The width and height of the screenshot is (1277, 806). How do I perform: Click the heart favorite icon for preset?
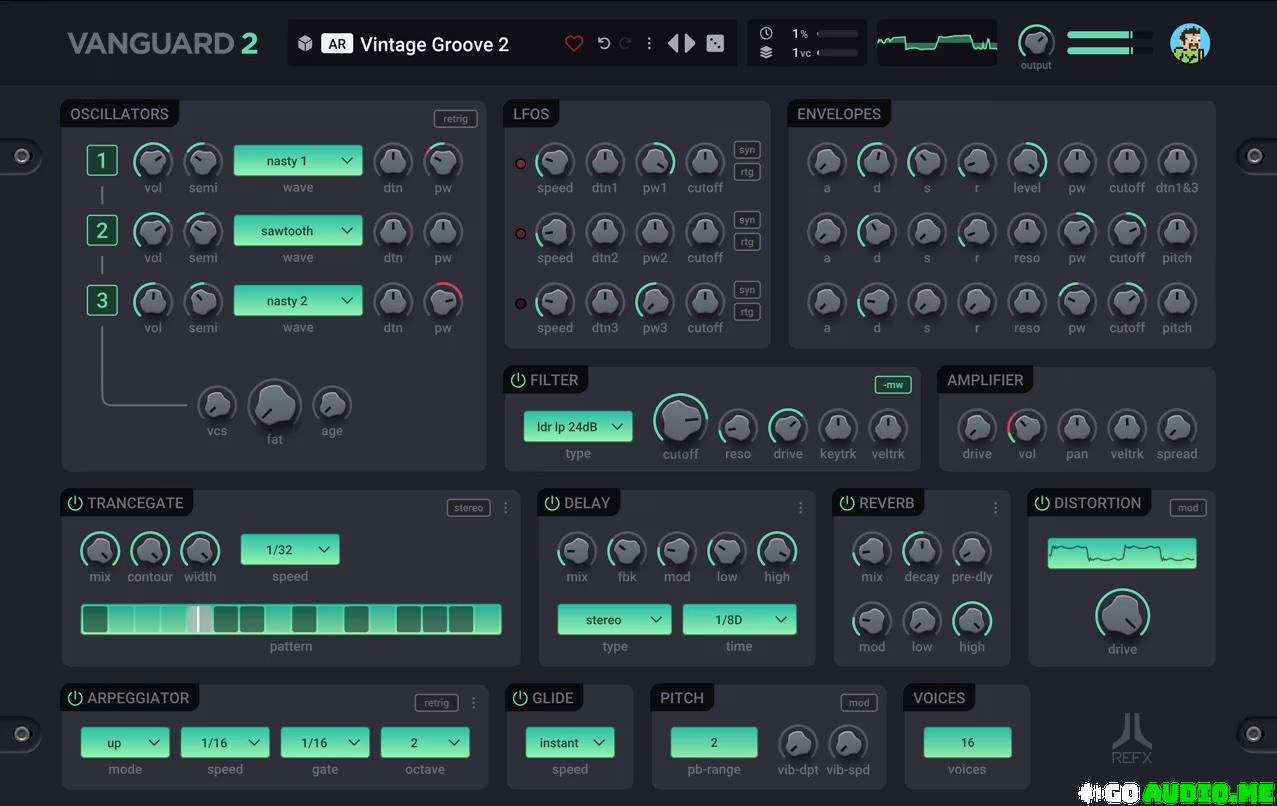(574, 44)
